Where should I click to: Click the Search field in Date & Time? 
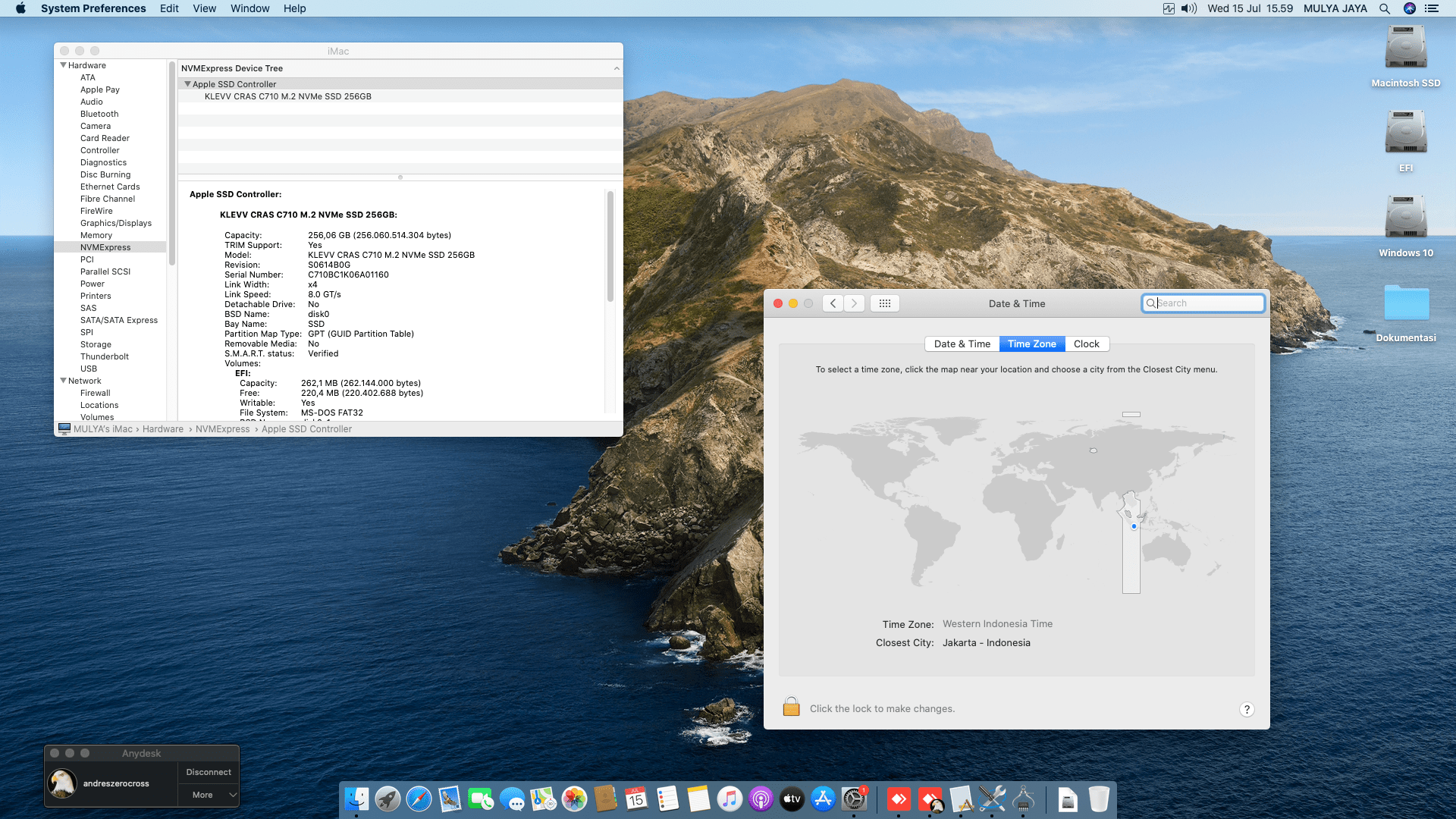click(1203, 303)
